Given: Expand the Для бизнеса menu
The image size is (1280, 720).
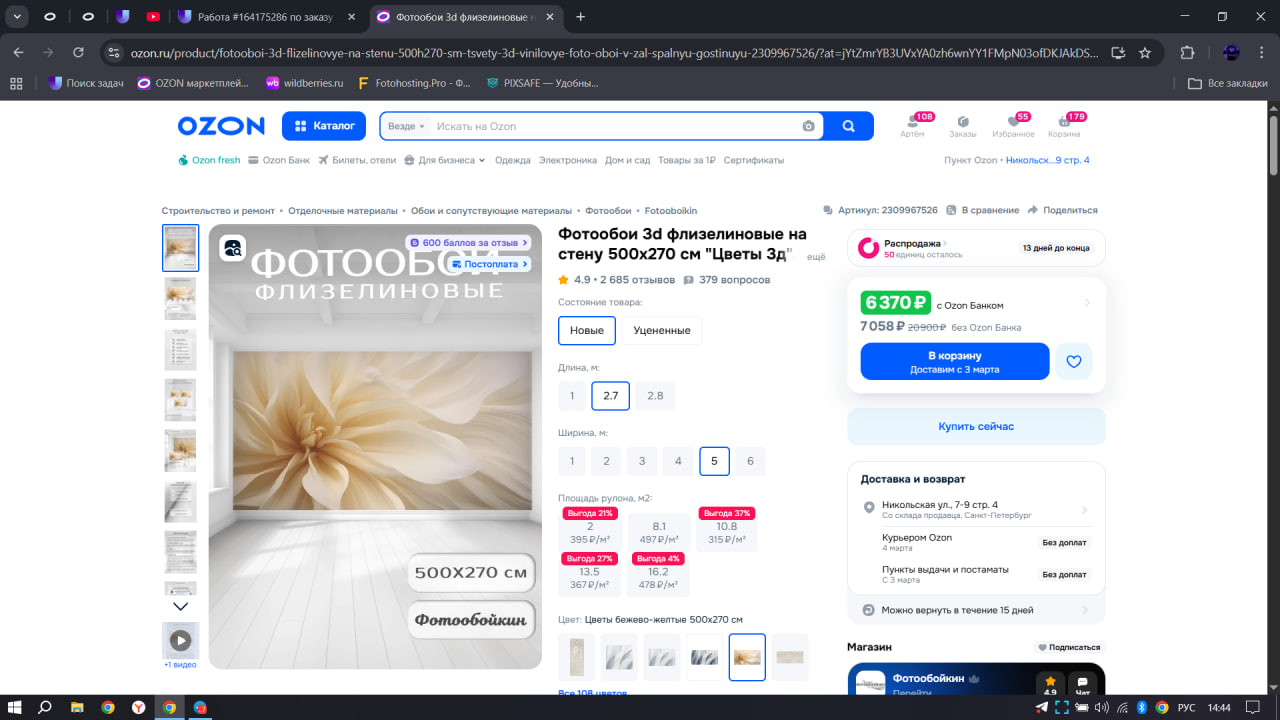Looking at the screenshot, I should click(445, 160).
